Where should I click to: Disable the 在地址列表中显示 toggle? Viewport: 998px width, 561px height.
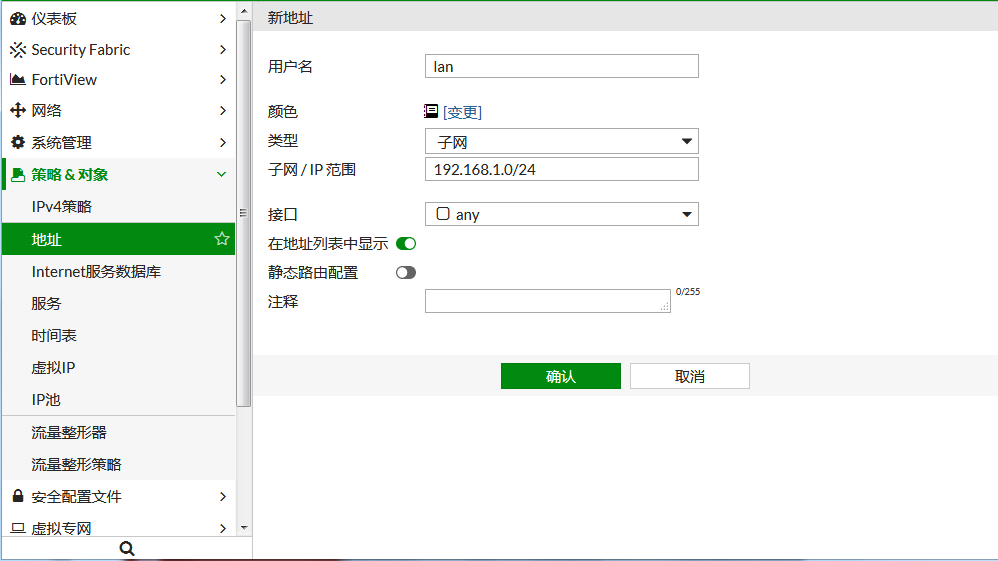[406, 243]
